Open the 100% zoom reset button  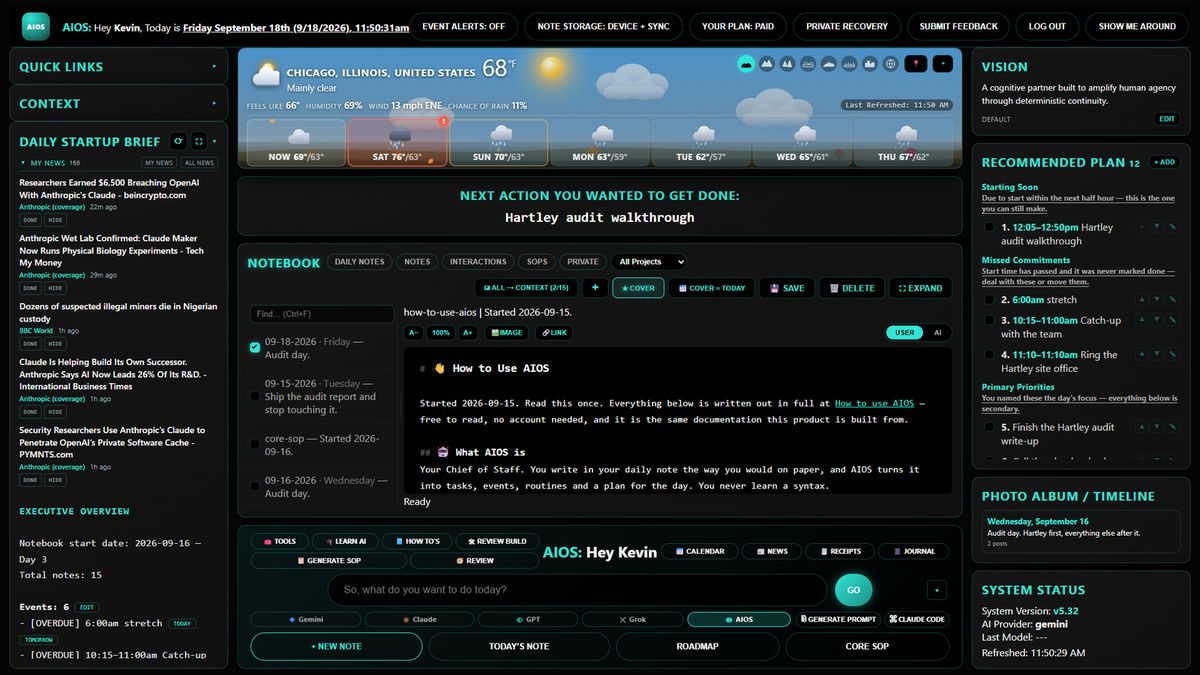(440, 333)
